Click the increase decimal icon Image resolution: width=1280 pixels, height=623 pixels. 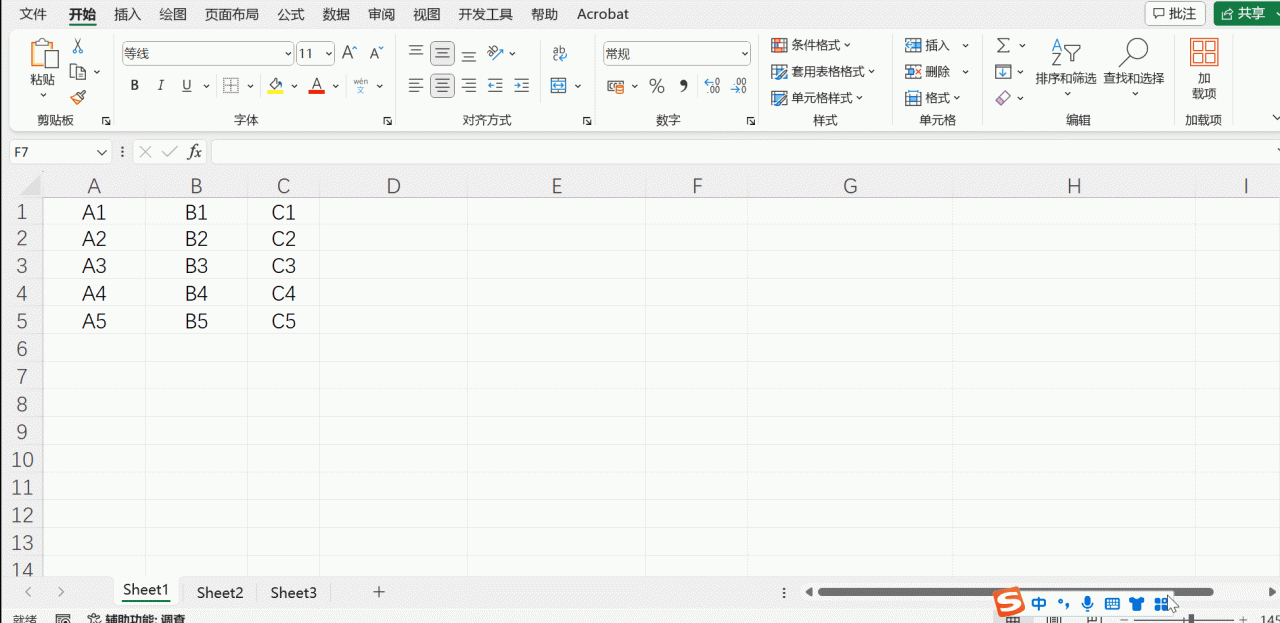(x=712, y=87)
